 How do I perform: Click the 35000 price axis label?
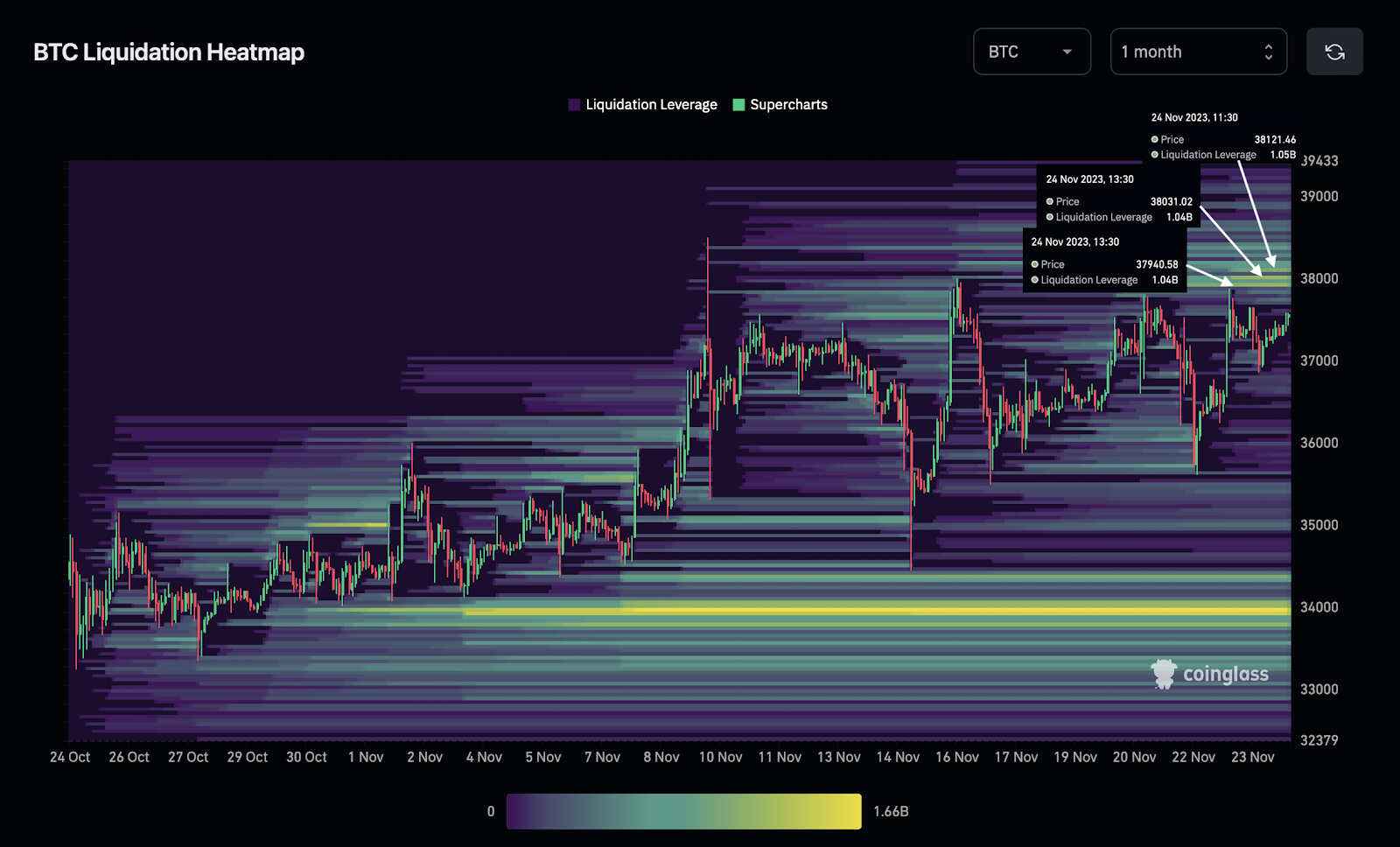[x=1319, y=525]
